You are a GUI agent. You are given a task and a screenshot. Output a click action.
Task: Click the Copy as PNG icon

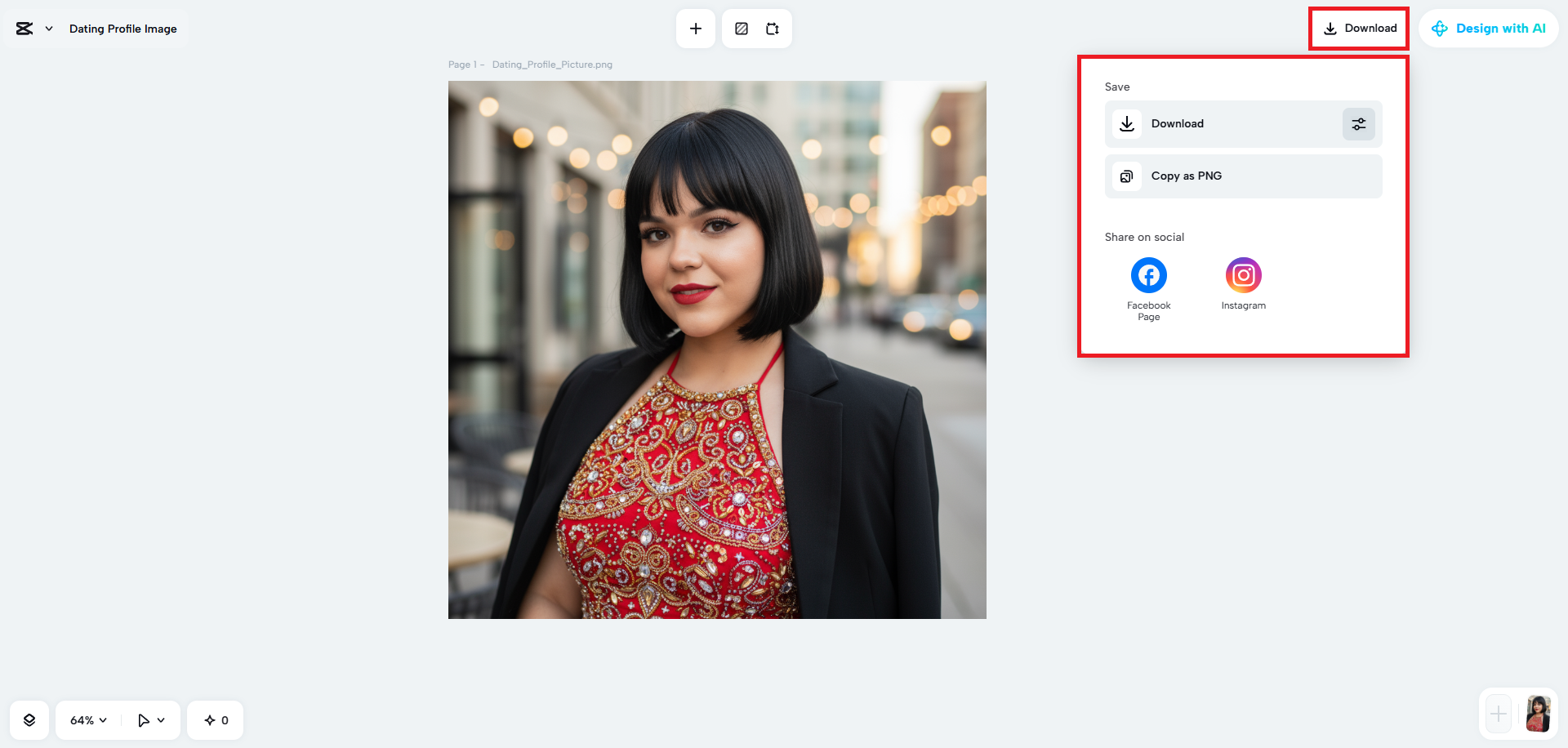click(1126, 176)
